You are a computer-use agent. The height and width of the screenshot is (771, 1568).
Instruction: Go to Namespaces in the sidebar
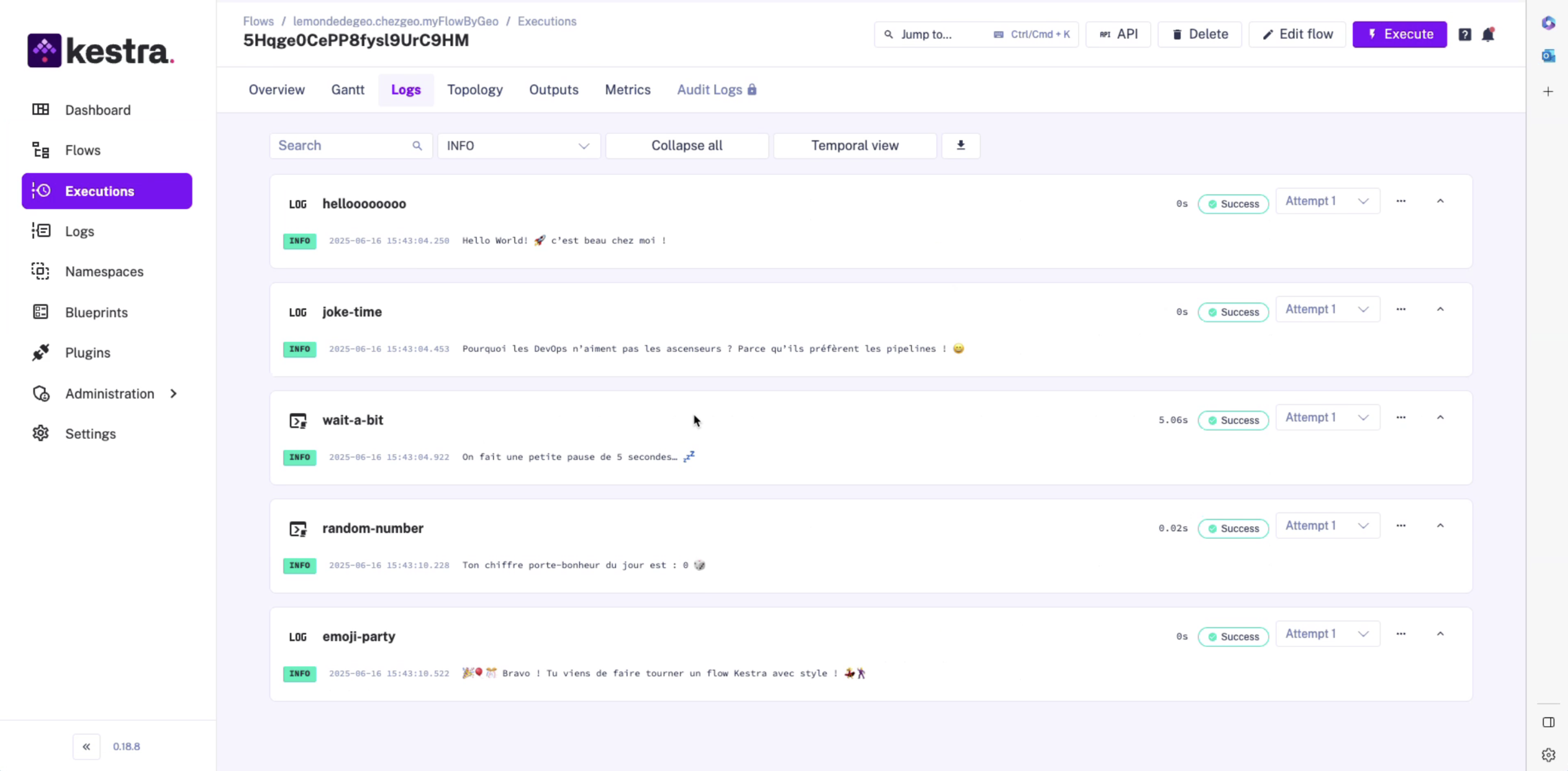[x=104, y=271]
